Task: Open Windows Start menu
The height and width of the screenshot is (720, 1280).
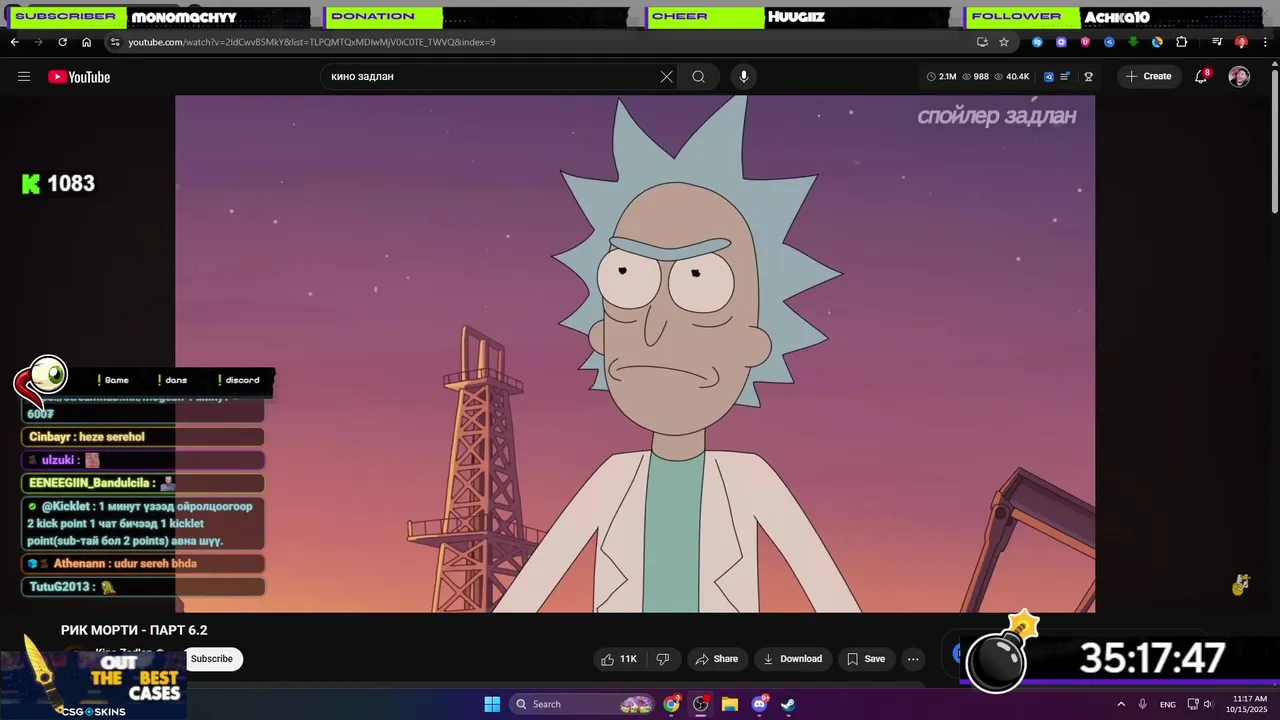Action: coord(492,704)
